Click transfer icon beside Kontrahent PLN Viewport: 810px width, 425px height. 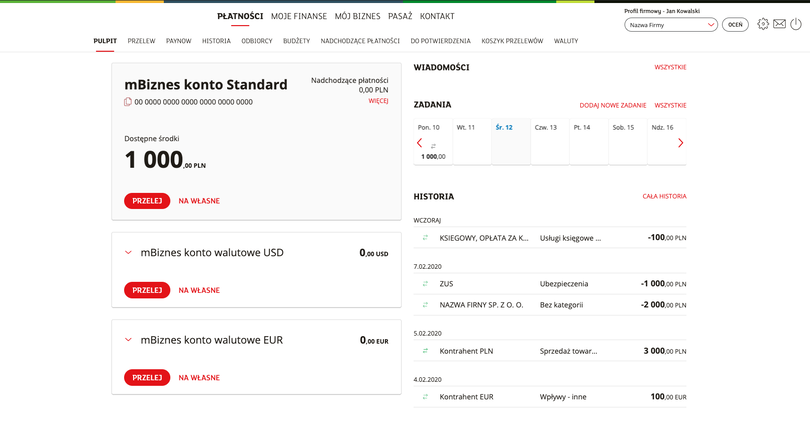(425, 351)
